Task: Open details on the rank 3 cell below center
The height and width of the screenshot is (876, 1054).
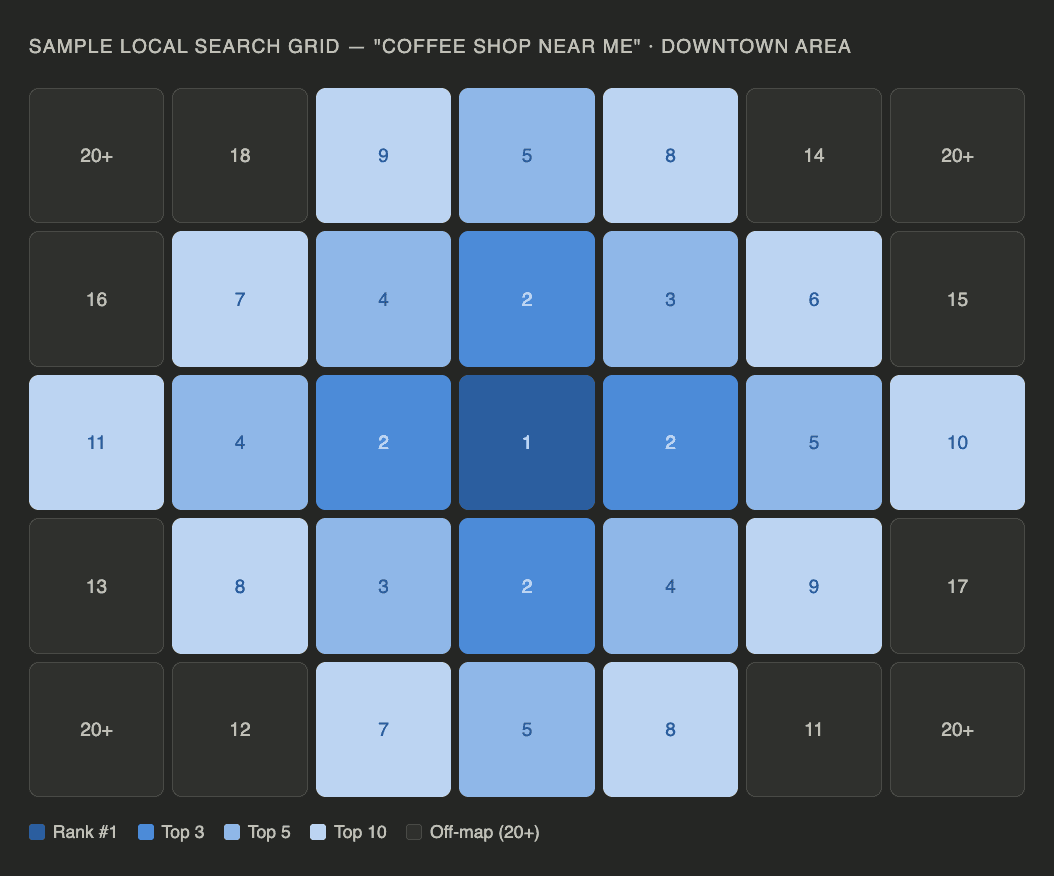Action: pyautogui.click(x=383, y=586)
